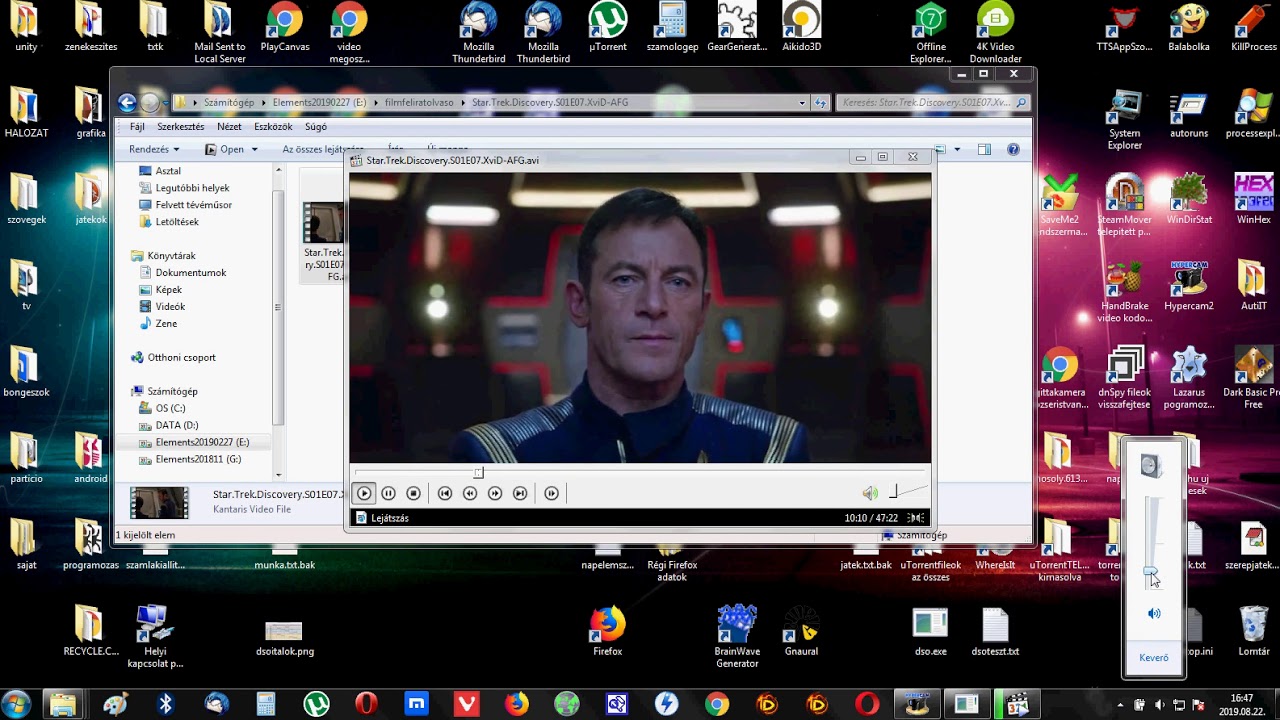
Task: Expand the address bar history dropdown
Action: point(802,102)
